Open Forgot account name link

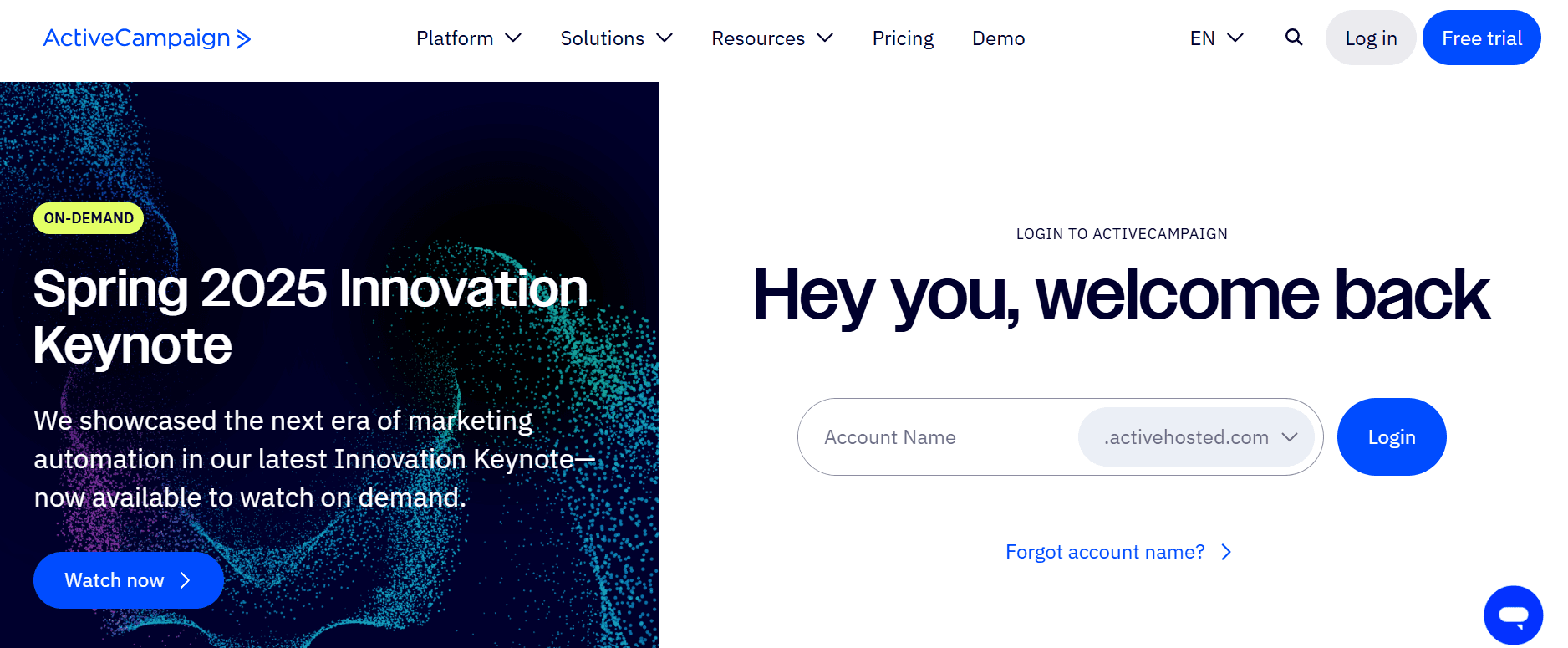pyautogui.click(x=1118, y=552)
